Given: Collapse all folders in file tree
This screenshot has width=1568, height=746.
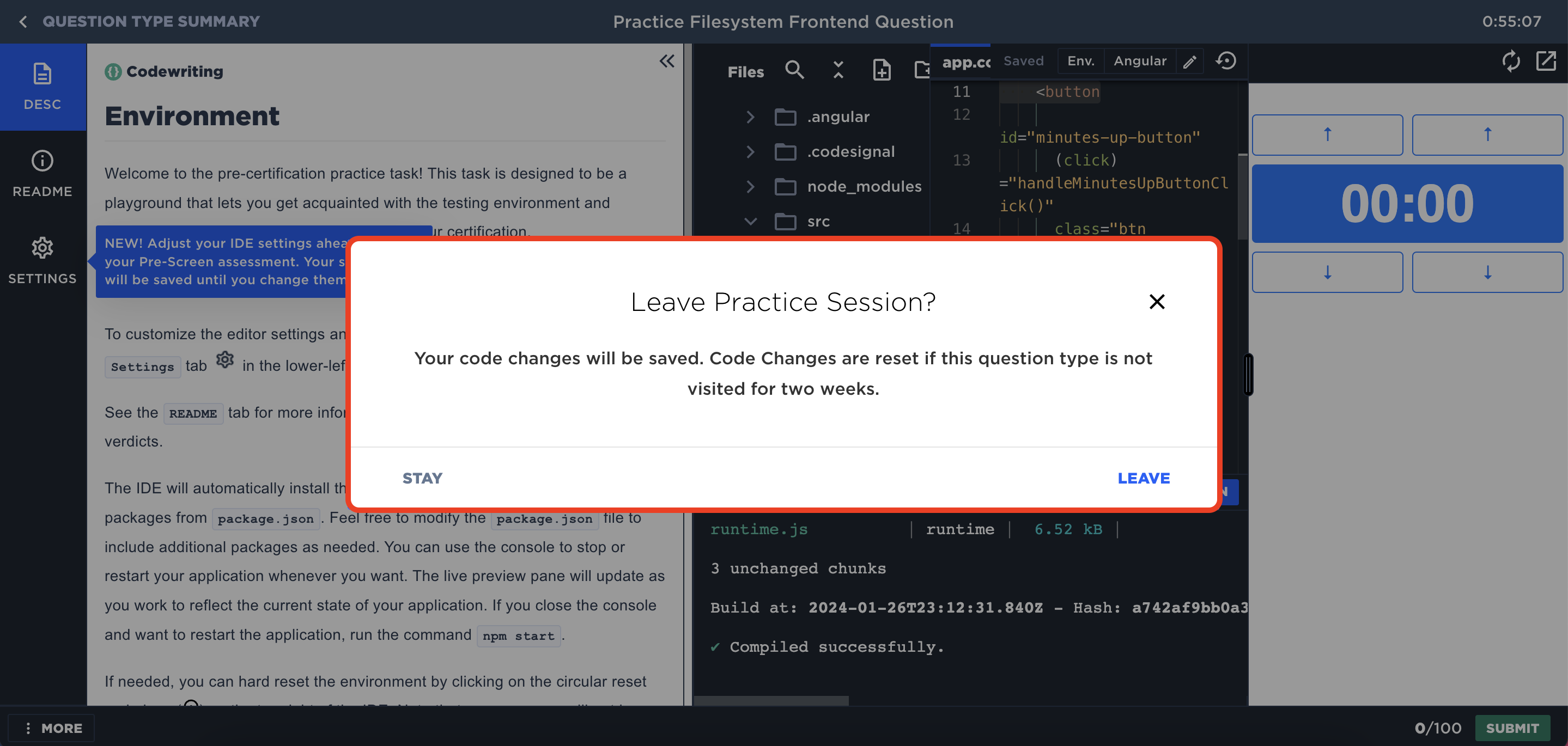Looking at the screenshot, I should 837,71.
